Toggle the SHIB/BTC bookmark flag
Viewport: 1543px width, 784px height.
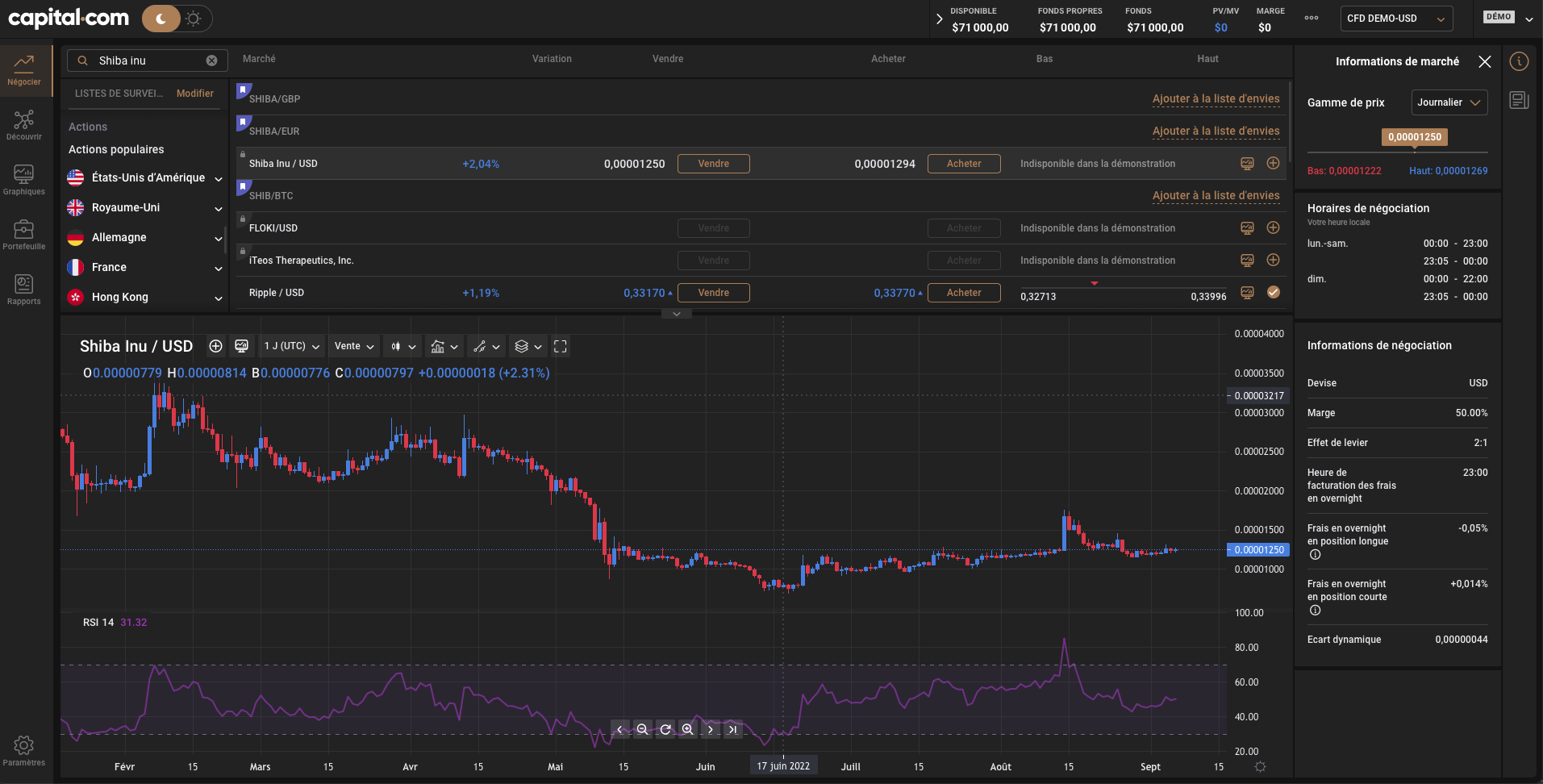[243, 187]
